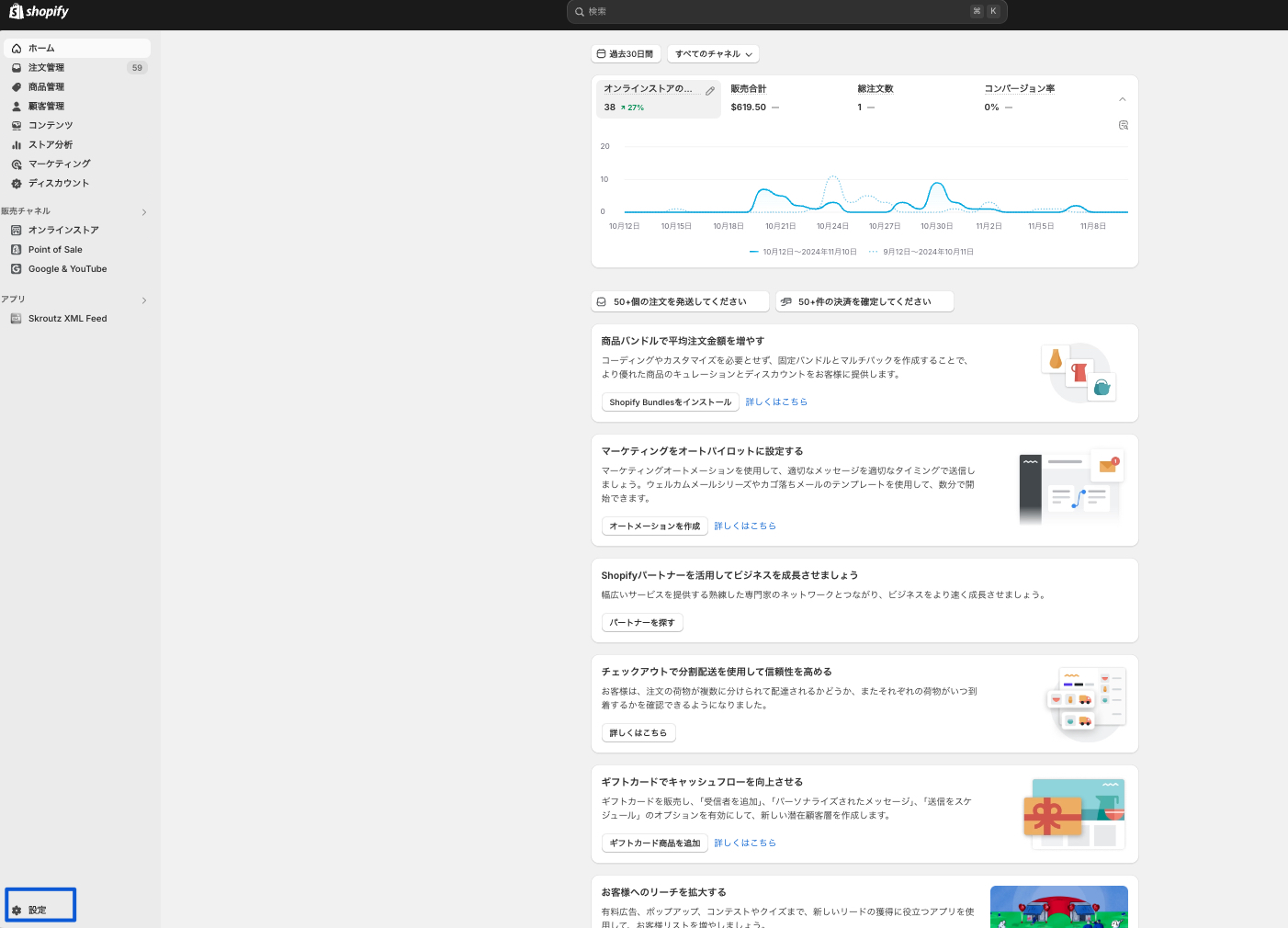Open オンラインストア sales channel
Viewport: 1288px width, 928px height.
(63, 231)
